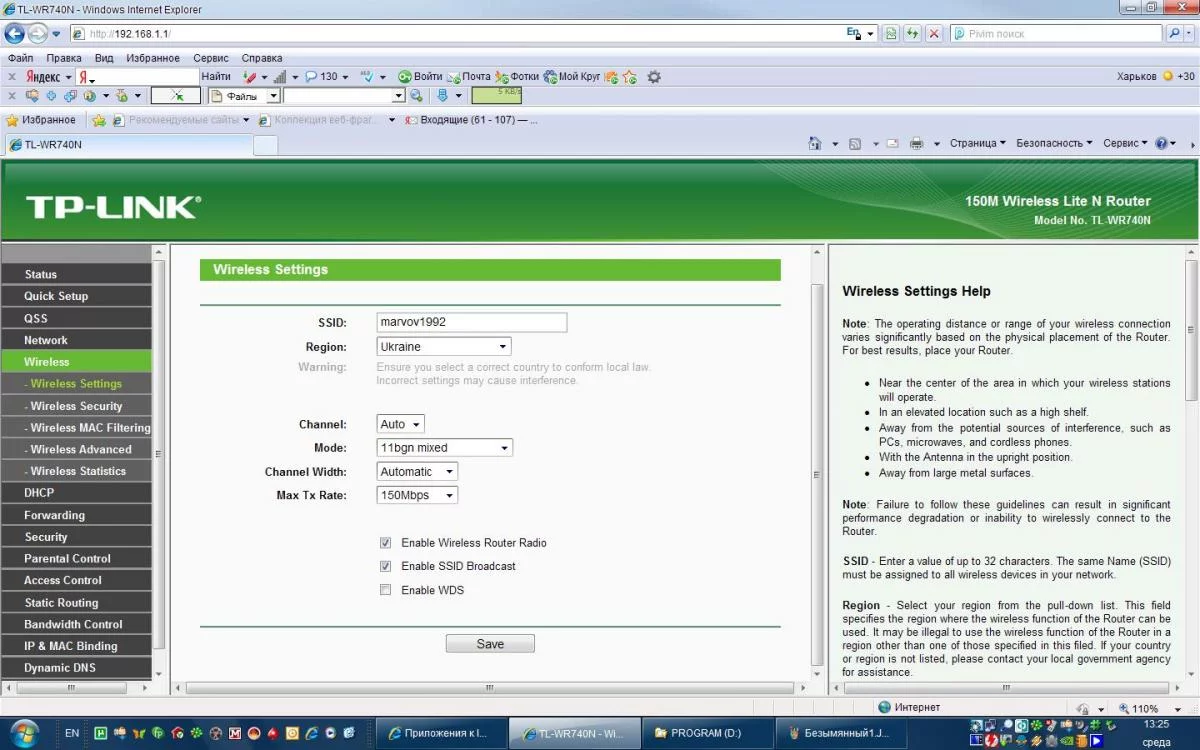Click the Print icon in command bar
Image resolution: width=1200 pixels, height=750 pixels.
click(916, 144)
